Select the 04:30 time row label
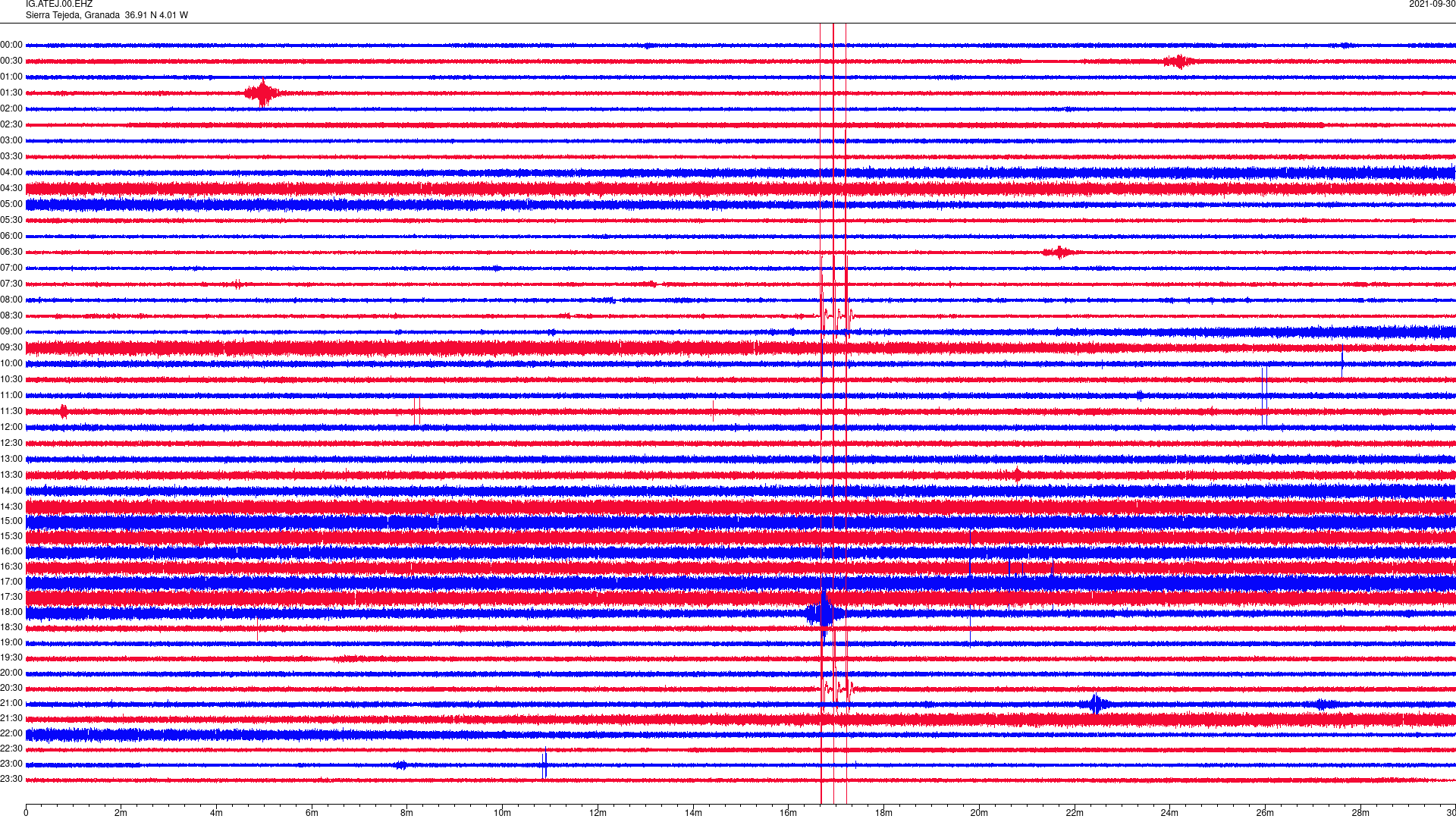 (x=11, y=189)
